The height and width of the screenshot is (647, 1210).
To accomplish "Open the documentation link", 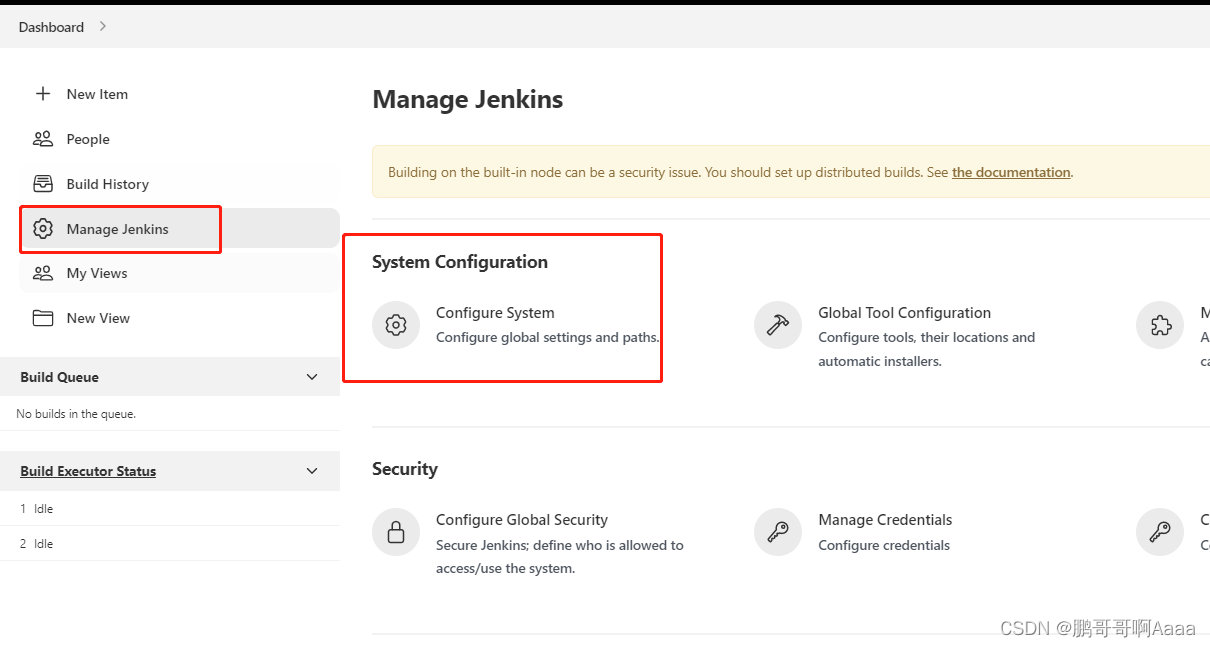I will pyautogui.click(x=1011, y=172).
